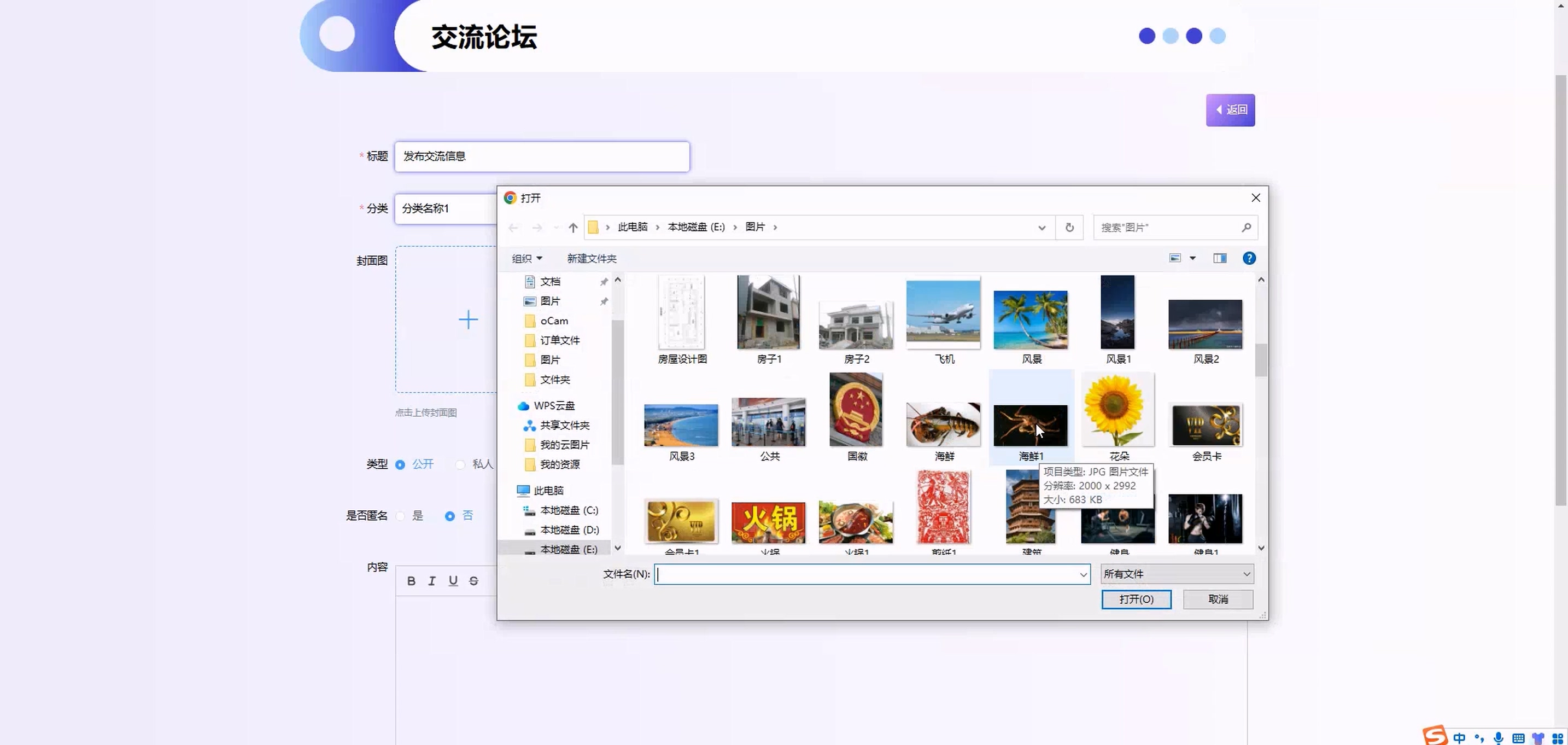Image resolution: width=1568 pixels, height=745 pixels.
Task: Click the Bold formatting icon
Action: pyautogui.click(x=412, y=580)
